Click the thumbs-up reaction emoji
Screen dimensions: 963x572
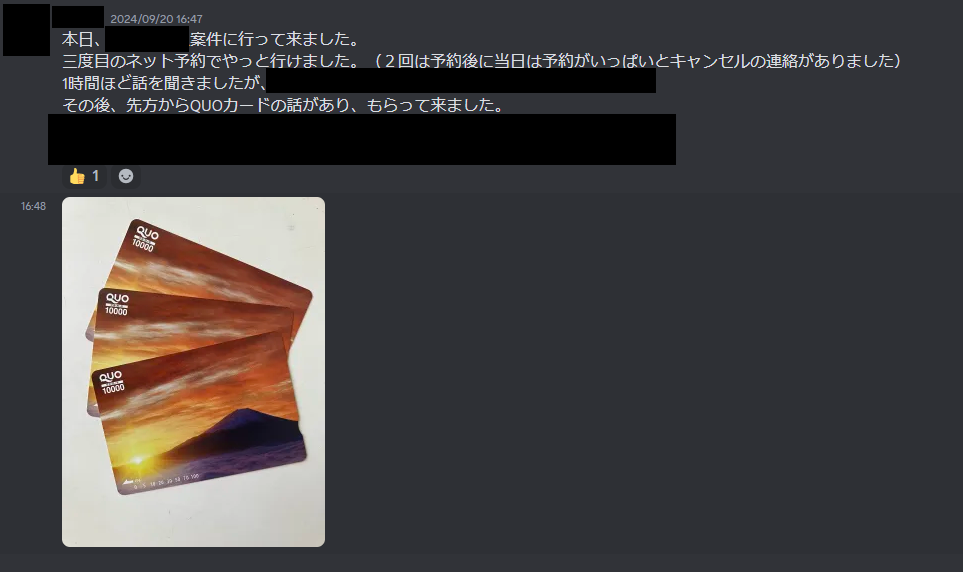(x=77, y=176)
